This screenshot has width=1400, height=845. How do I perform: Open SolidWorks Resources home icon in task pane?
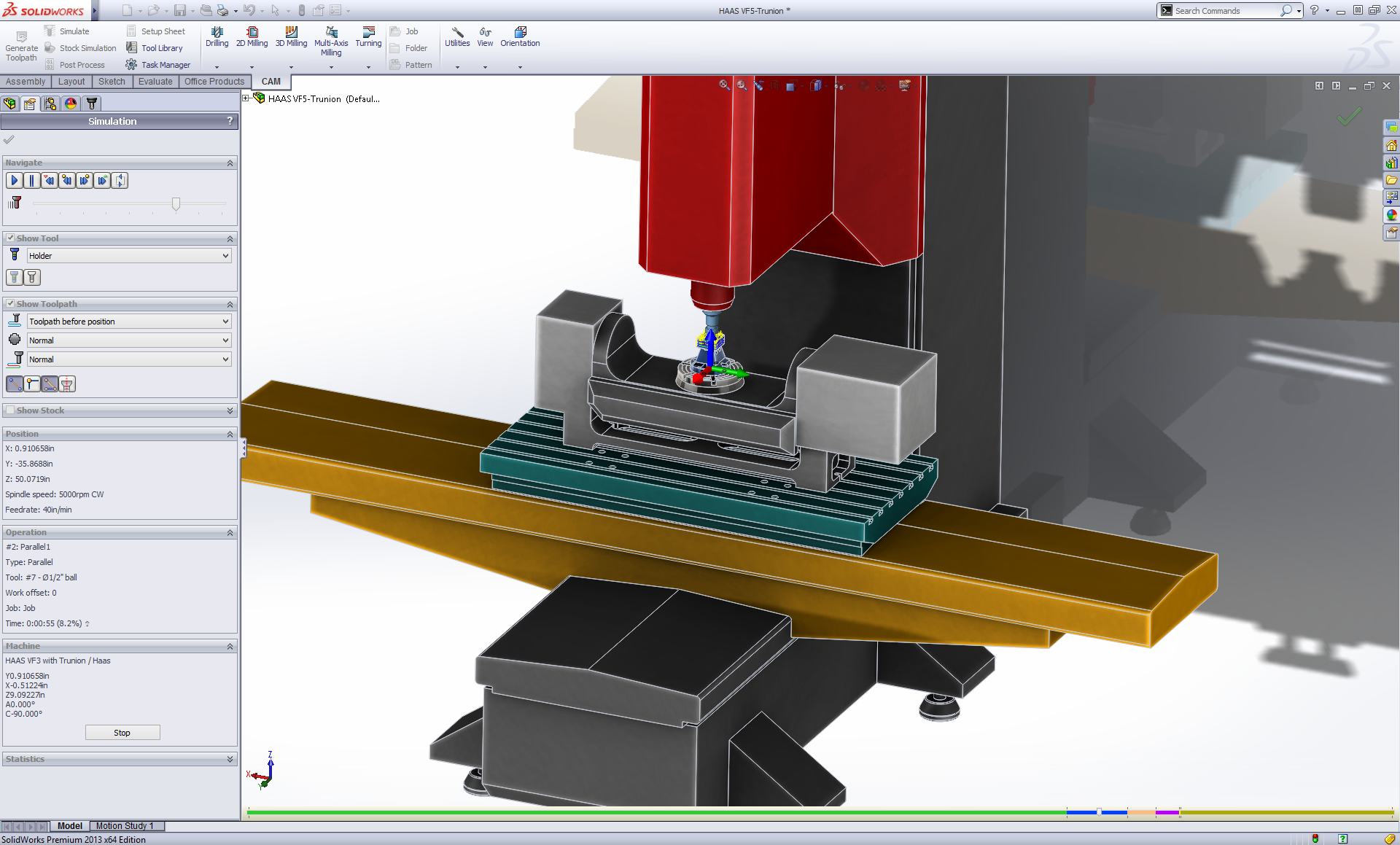click(1391, 145)
